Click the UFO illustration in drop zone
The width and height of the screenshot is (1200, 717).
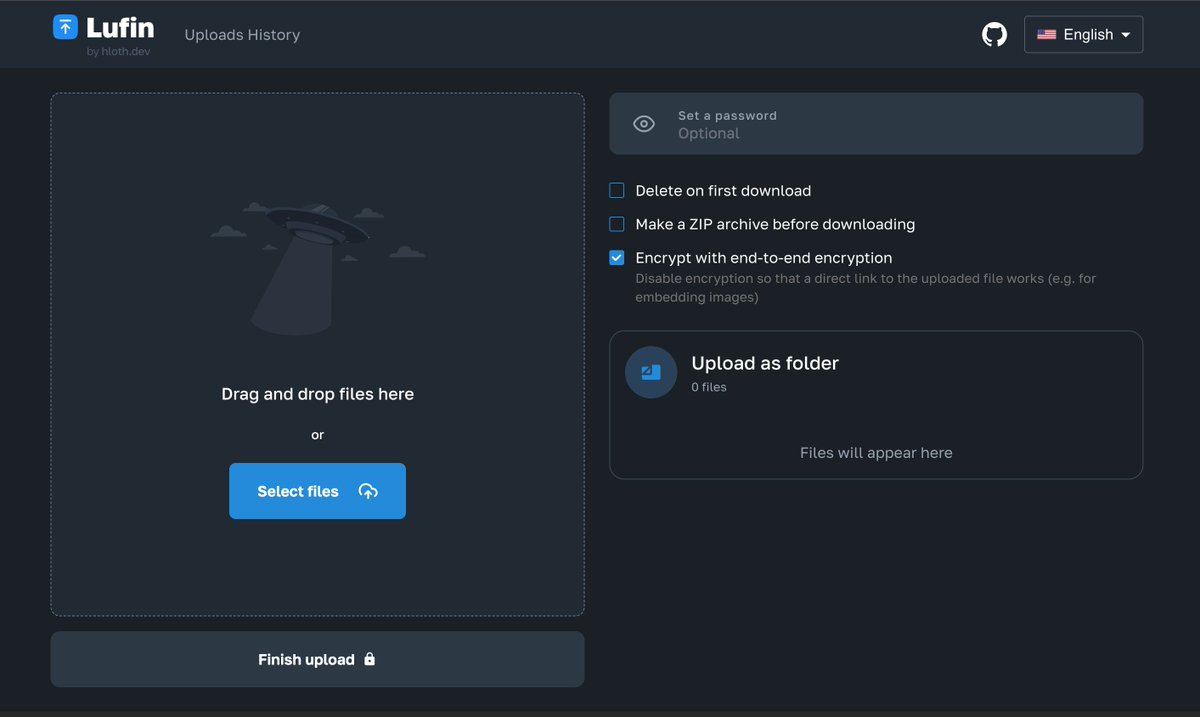317,267
